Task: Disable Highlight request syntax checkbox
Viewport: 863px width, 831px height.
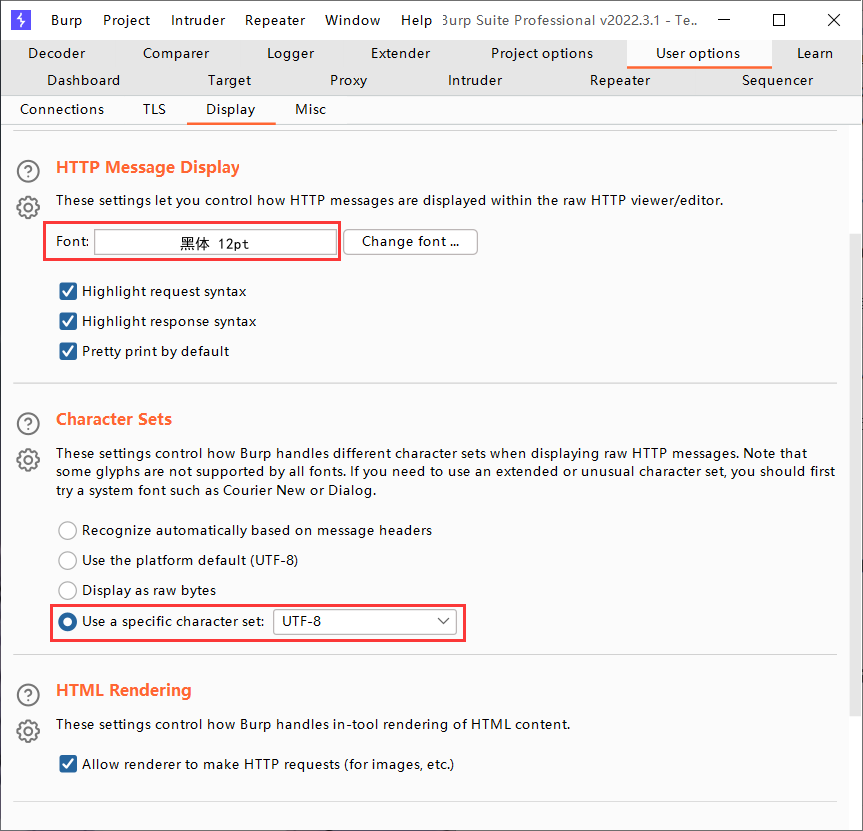Action: click(x=68, y=291)
